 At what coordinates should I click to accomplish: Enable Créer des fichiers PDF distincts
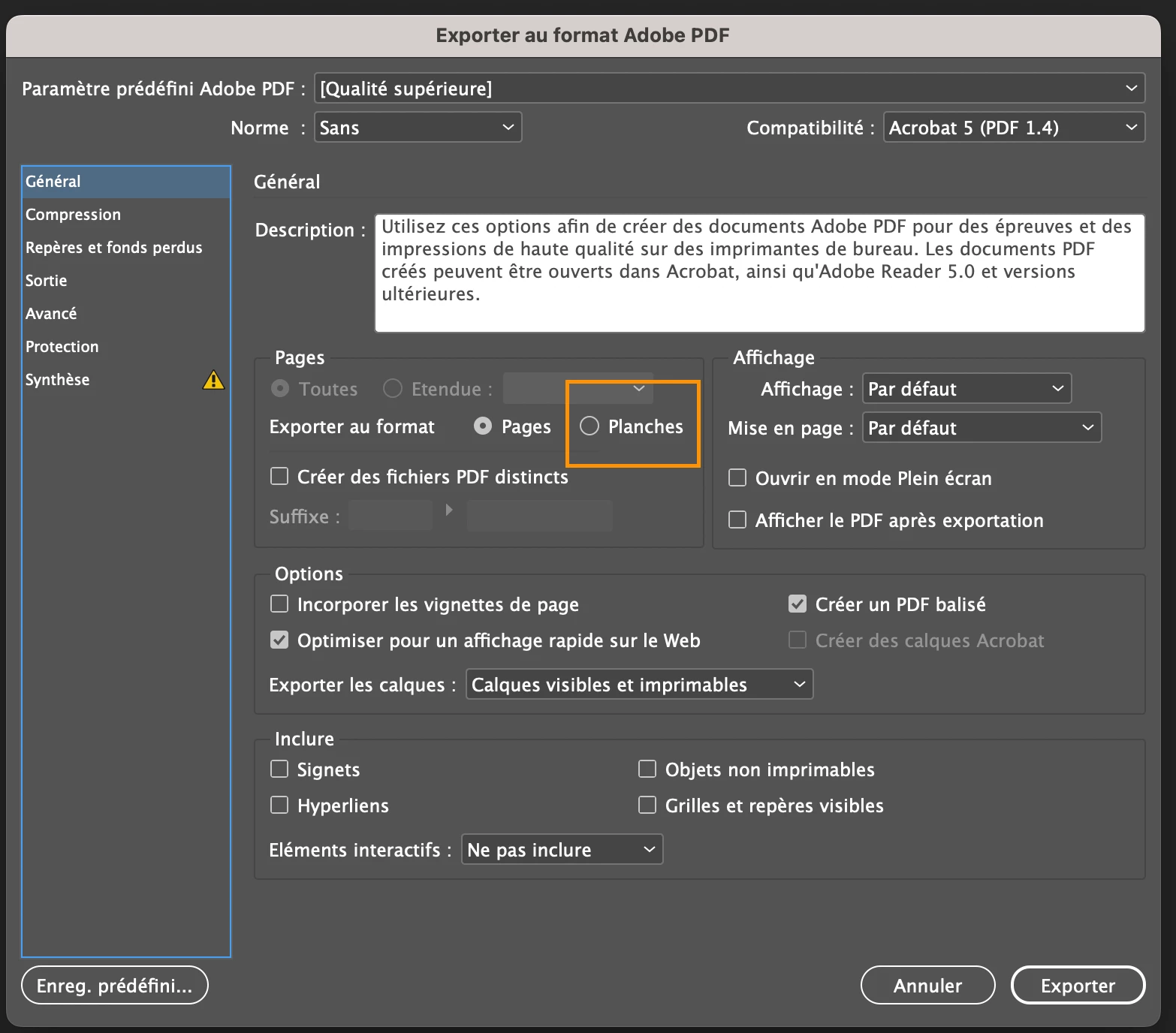tap(279, 477)
